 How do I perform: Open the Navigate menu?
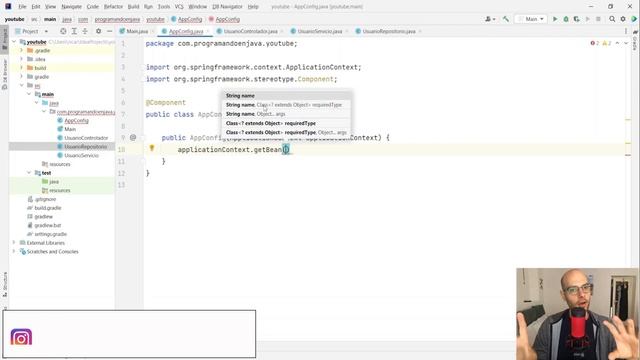[71, 7]
